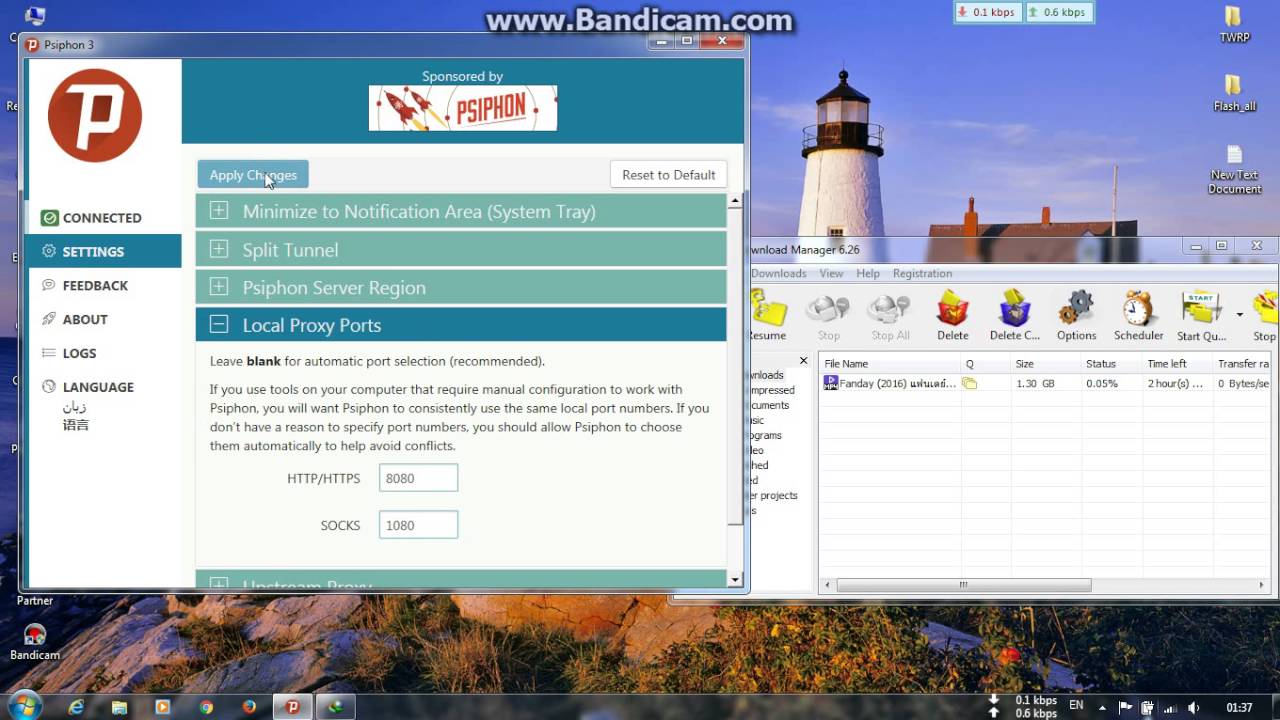
Task: Click the Delete icon in Download Manager toolbar
Action: 952,315
